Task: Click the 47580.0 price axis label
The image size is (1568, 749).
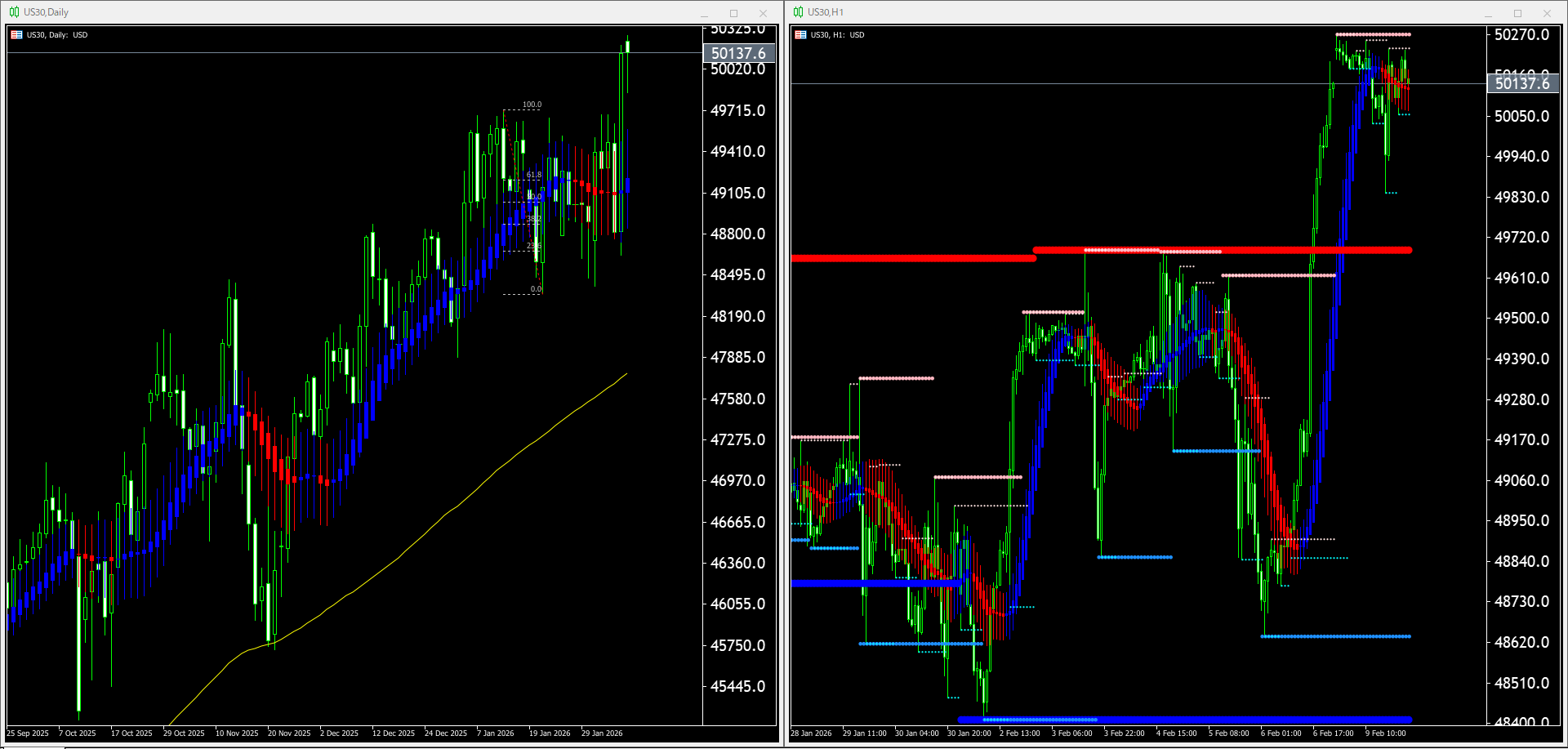Action: point(738,399)
